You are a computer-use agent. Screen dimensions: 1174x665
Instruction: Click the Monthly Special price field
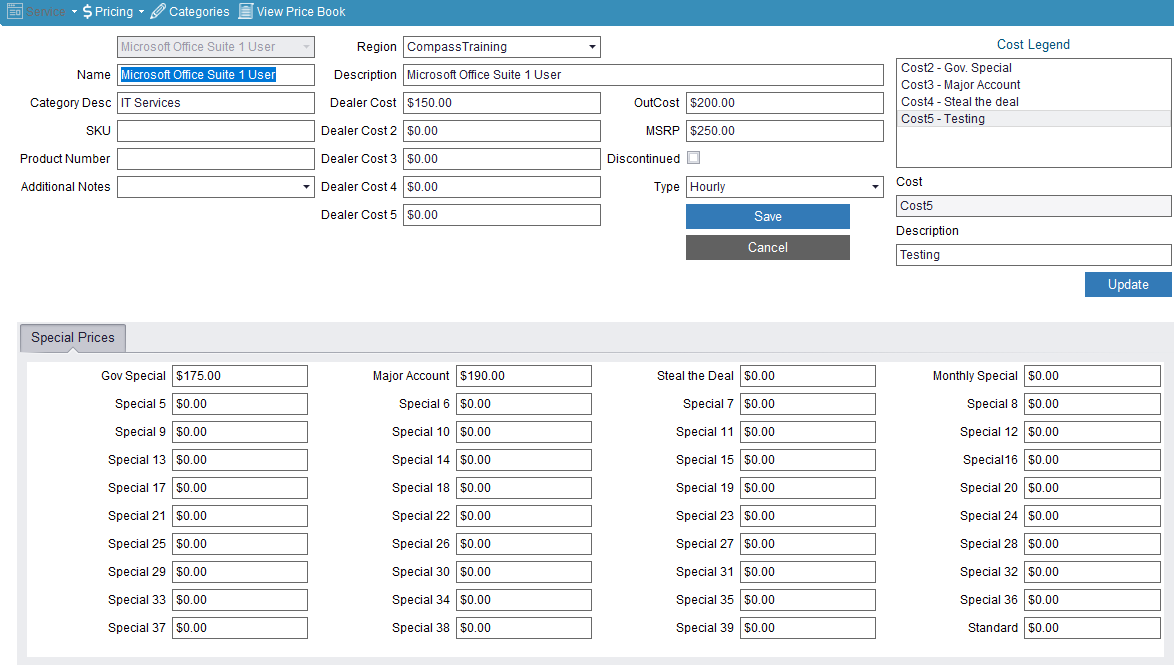pyautogui.click(x=1092, y=376)
